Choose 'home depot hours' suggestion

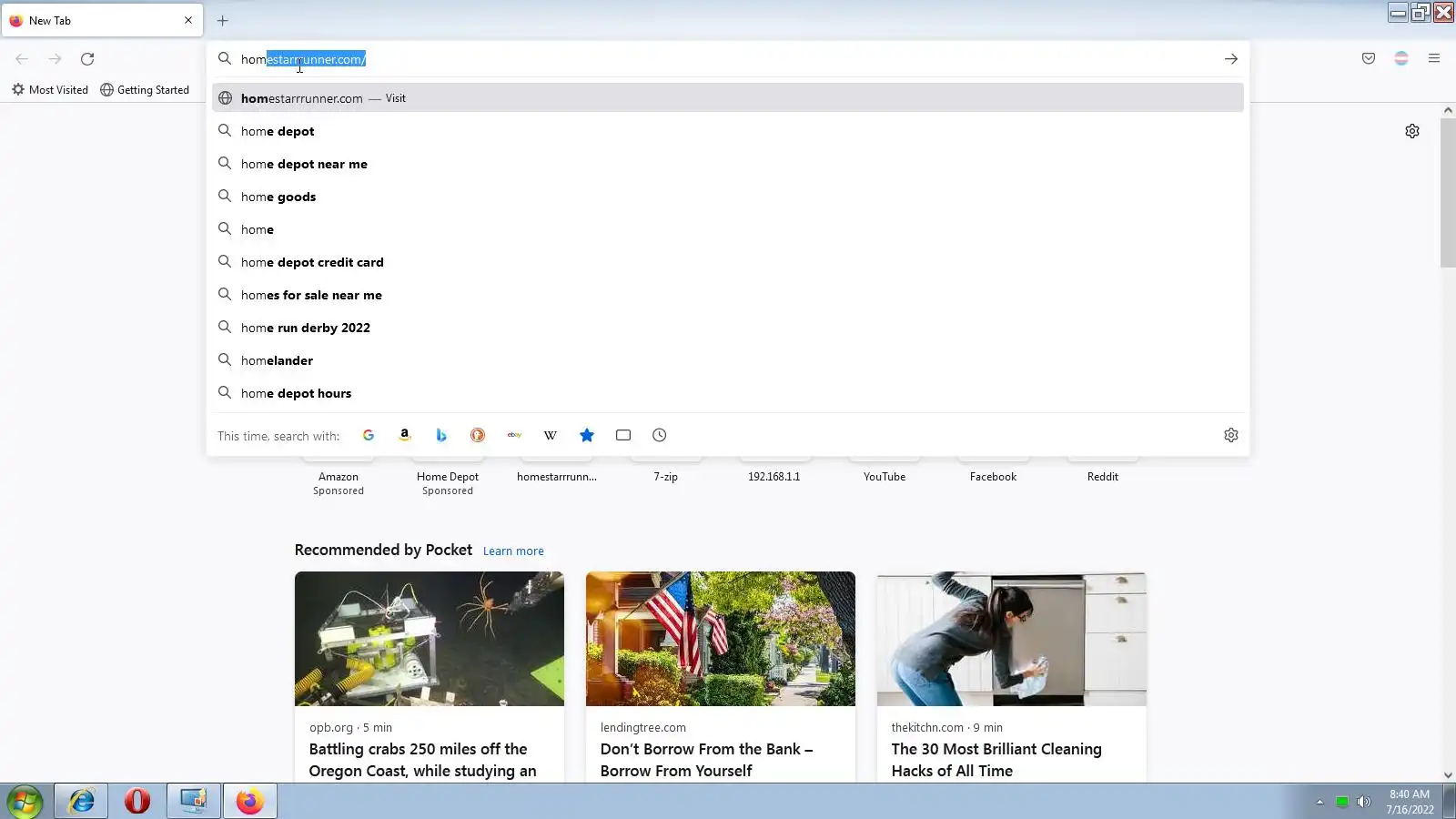click(x=728, y=393)
